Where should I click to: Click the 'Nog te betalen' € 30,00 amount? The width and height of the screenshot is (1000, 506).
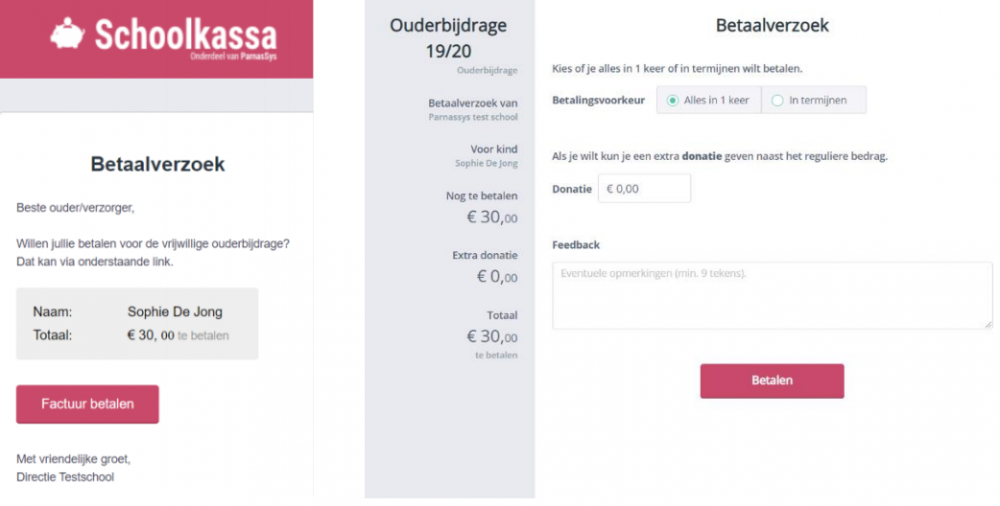pyautogui.click(x=491, y=216)
